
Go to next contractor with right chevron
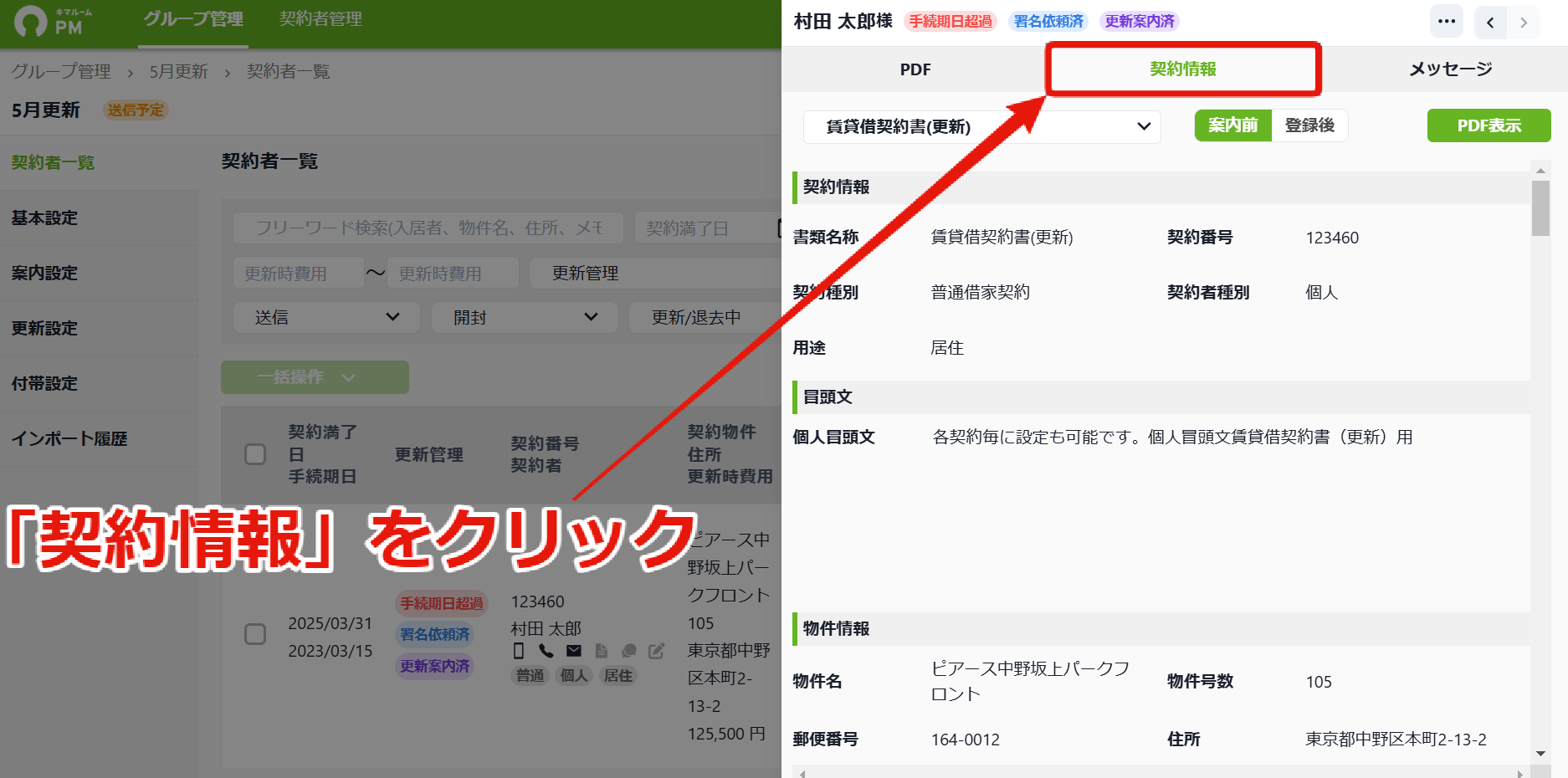tap(1524, 23)
